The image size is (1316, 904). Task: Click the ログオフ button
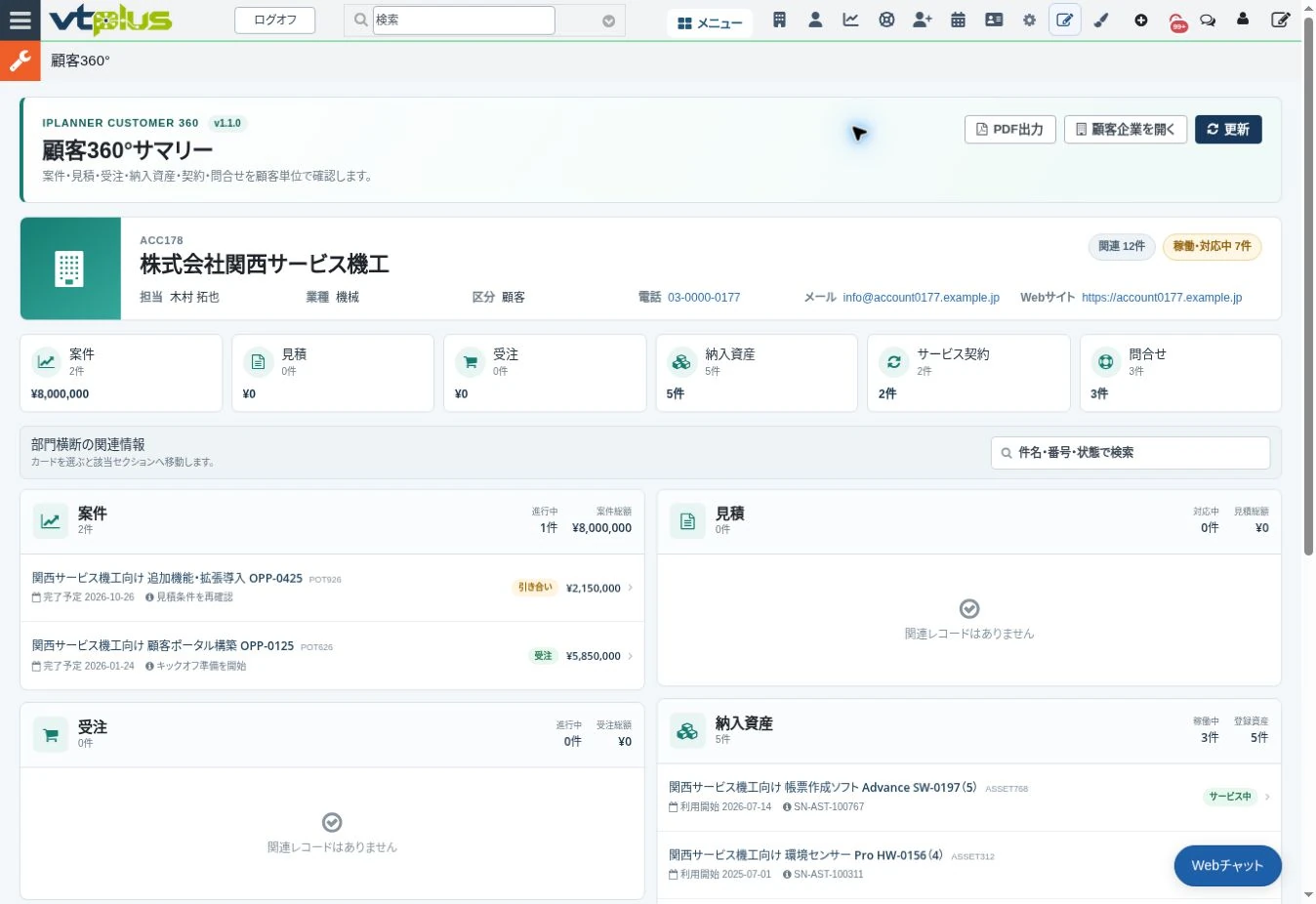(275, 20)
